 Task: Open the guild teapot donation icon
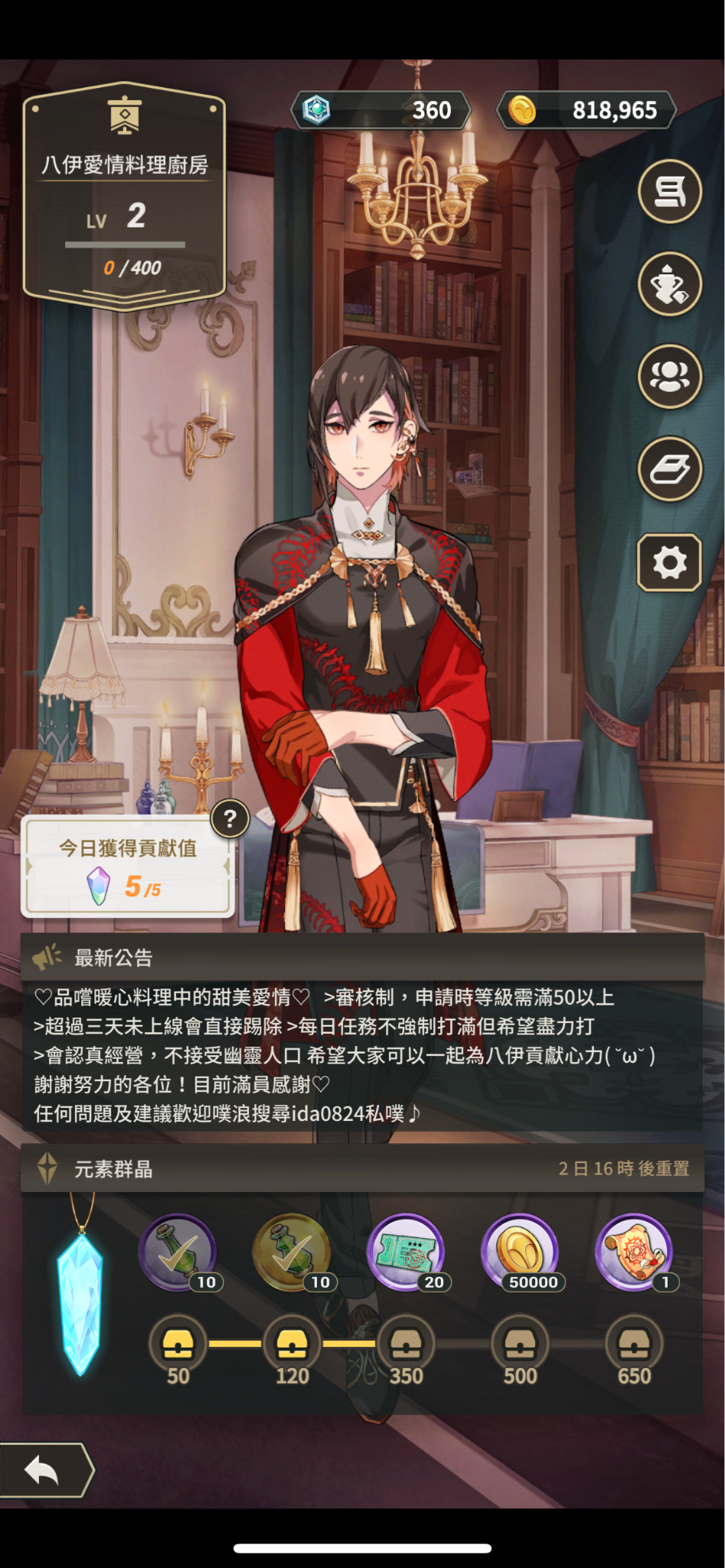[x=669, y=284]
